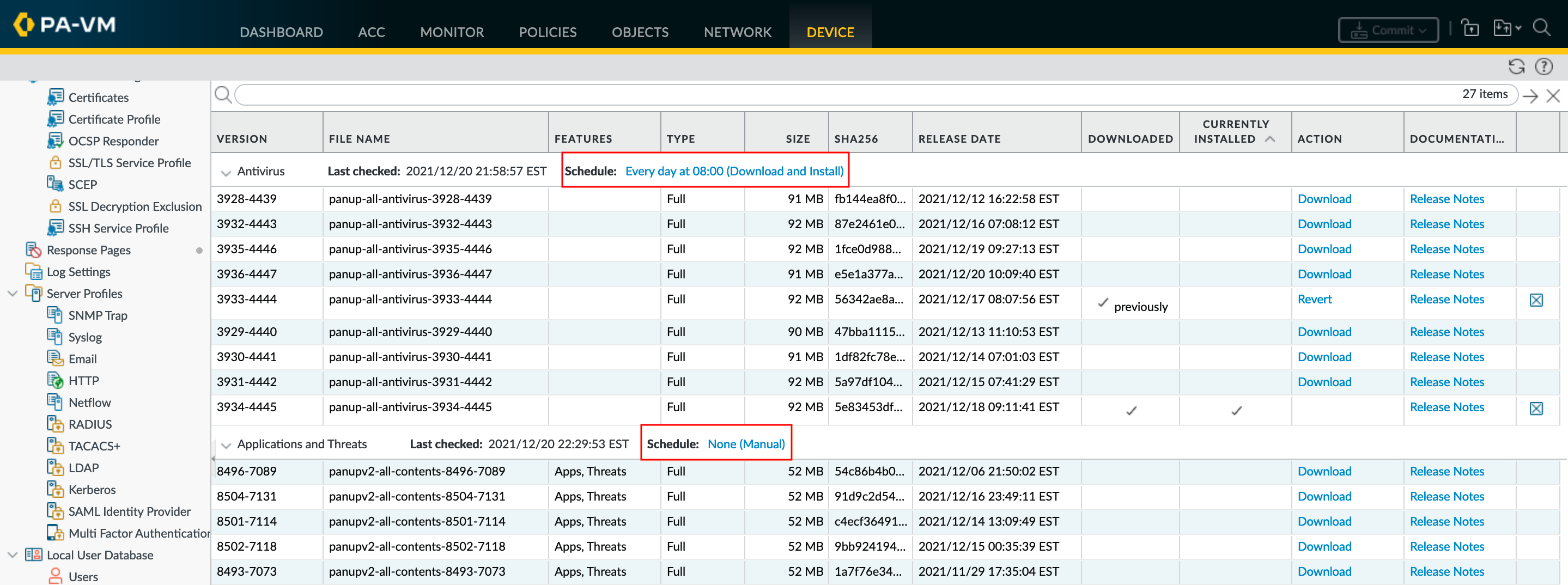Screen dimensions: 1568x585
Task: Collapse the Server Profiles tree node
Action: point(12,294)
